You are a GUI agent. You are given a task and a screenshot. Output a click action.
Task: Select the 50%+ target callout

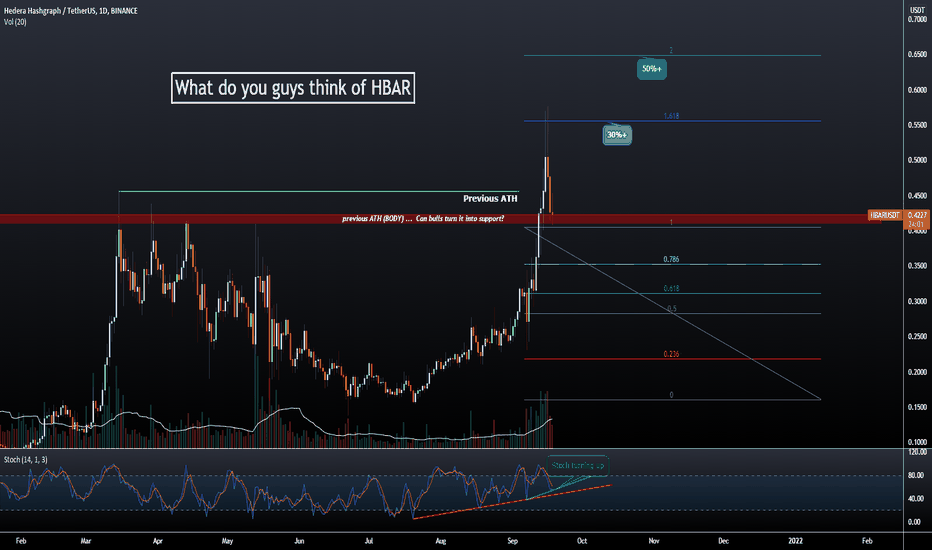click(x=651, y=69)
